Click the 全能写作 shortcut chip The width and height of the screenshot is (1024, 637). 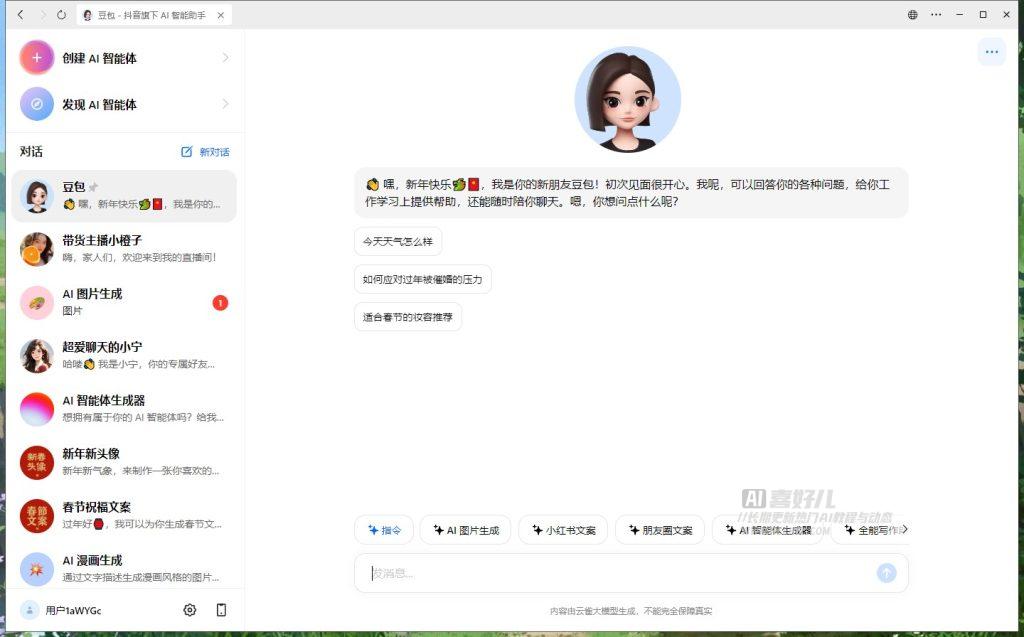(x=872, y=530)
